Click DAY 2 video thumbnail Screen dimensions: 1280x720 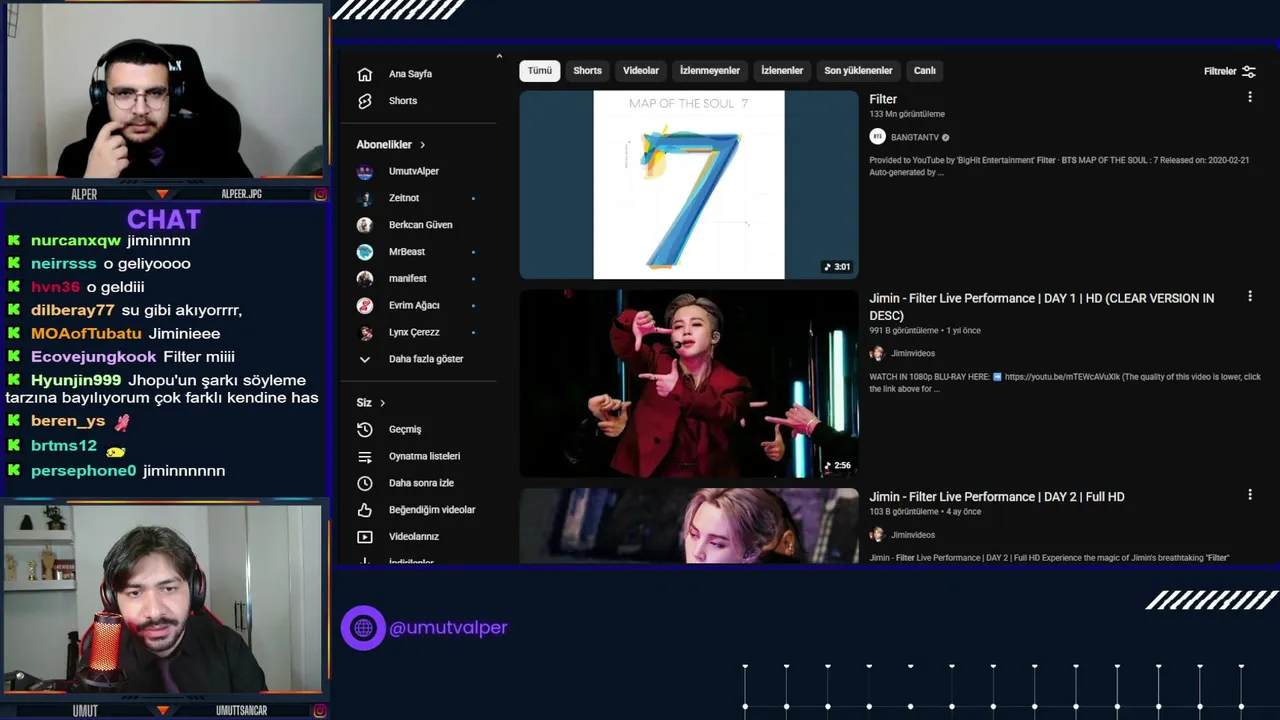(x=689, y=526)
